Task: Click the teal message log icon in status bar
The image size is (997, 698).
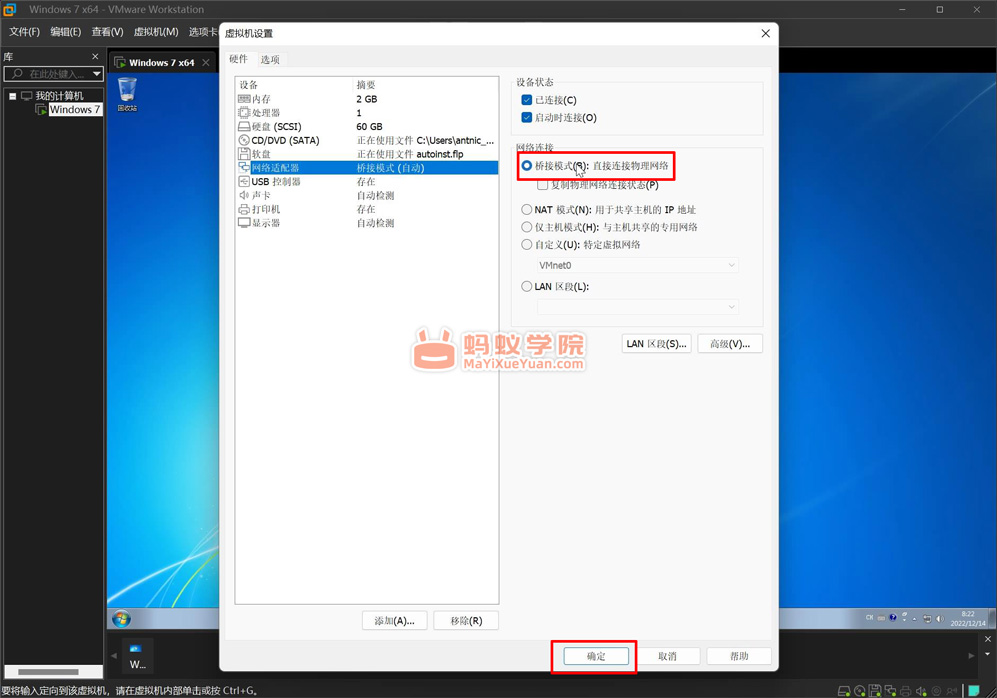Action: tap(973, 690)
